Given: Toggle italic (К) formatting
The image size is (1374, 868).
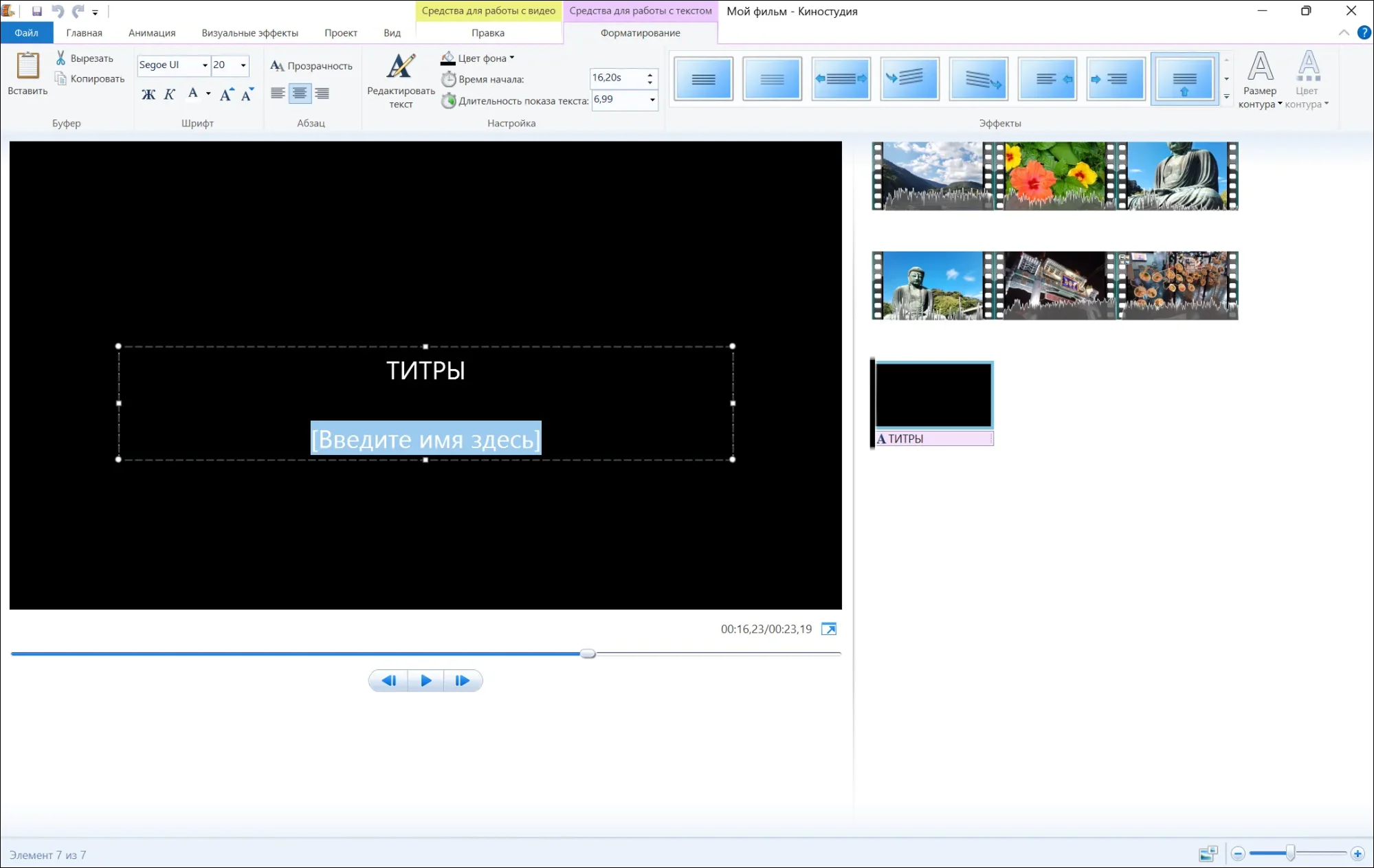Looking at the screenshot, I should tap(169, 94).
